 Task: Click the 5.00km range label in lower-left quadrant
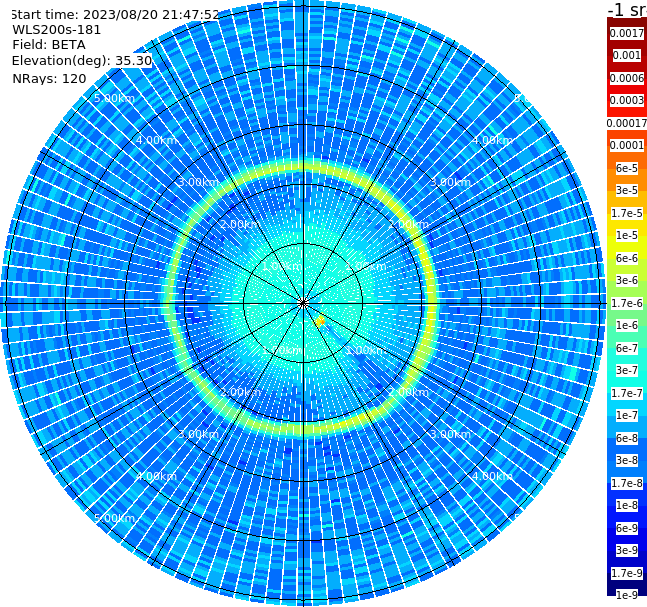[x=115, y=518]
